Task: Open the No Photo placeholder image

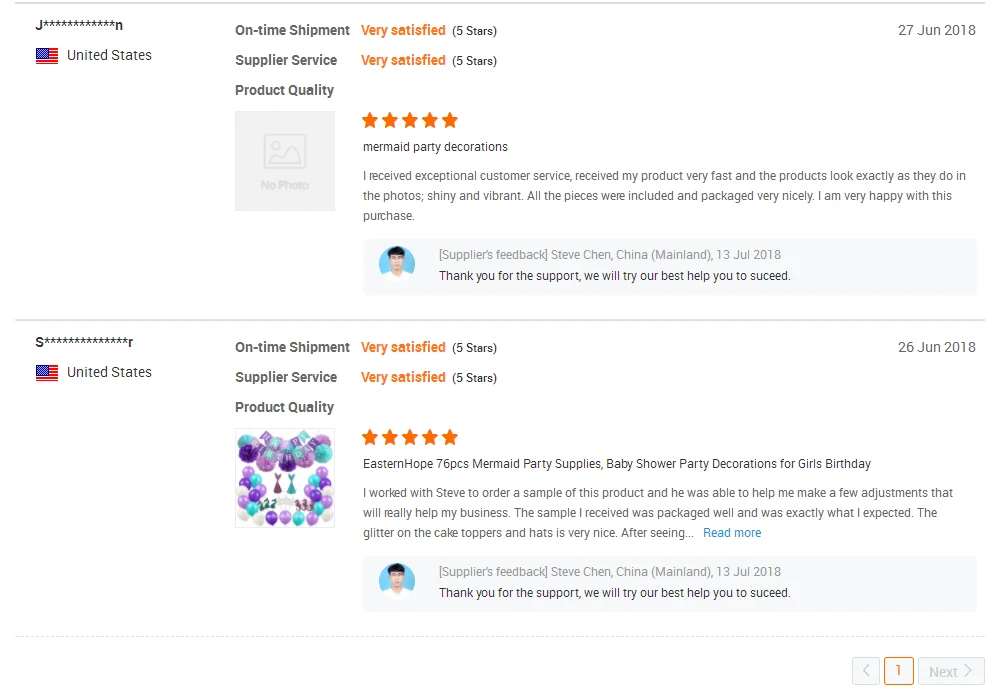Action: (285, 161)
